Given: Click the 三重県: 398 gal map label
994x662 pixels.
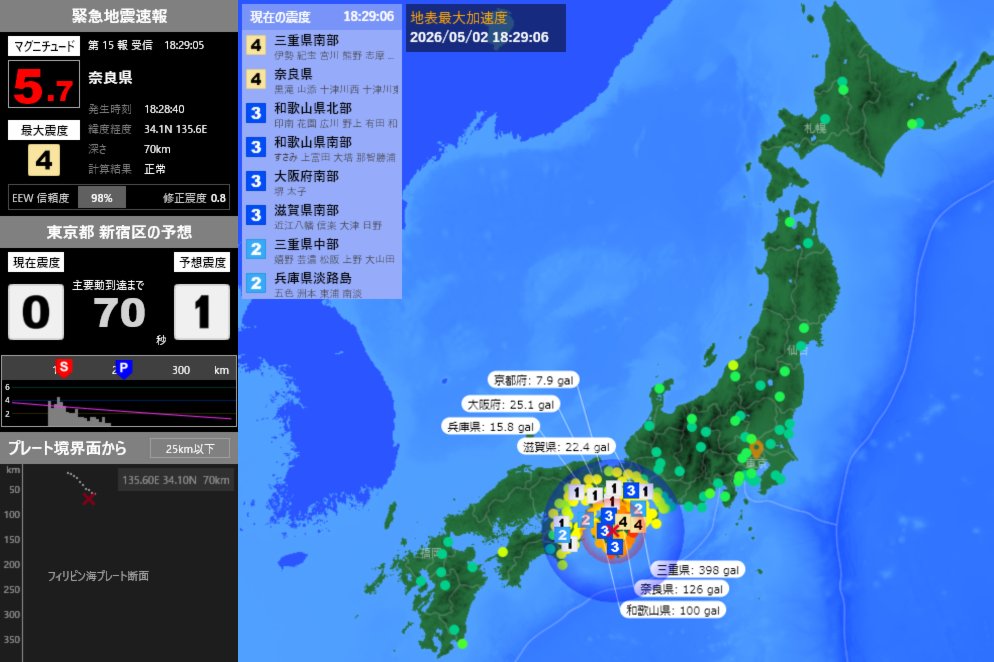Looking at the screenshot, I should tap(697, 570).
